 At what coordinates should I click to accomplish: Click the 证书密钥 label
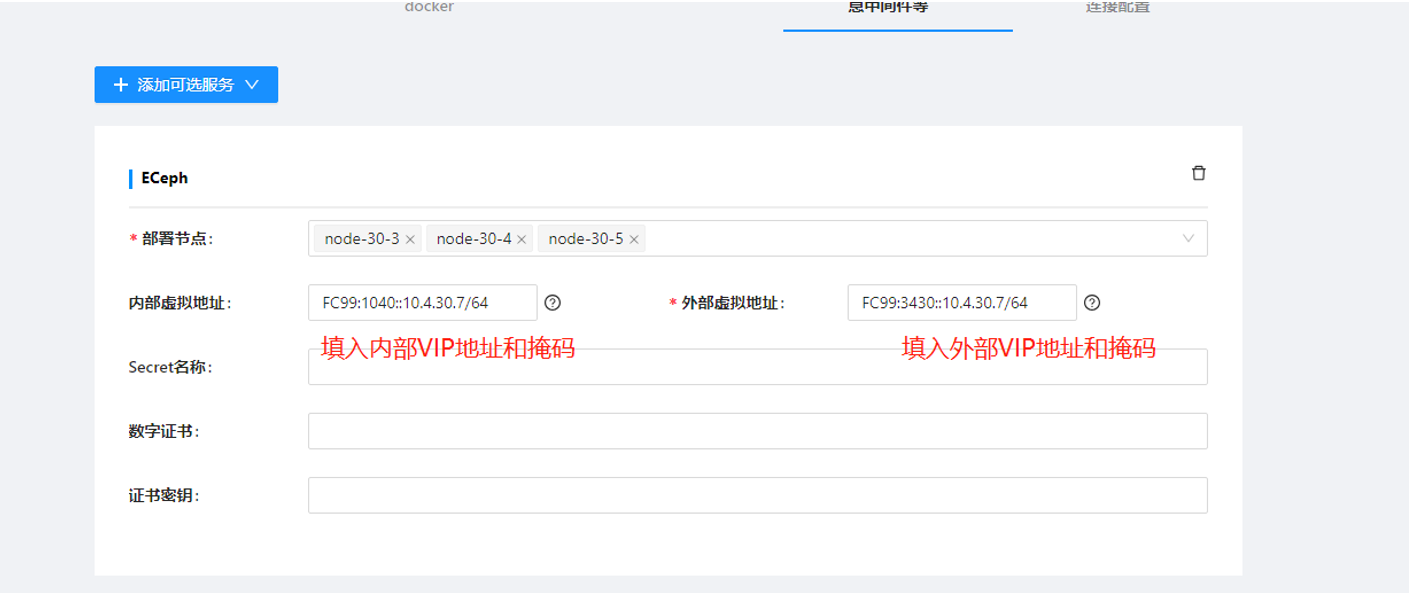164,495
